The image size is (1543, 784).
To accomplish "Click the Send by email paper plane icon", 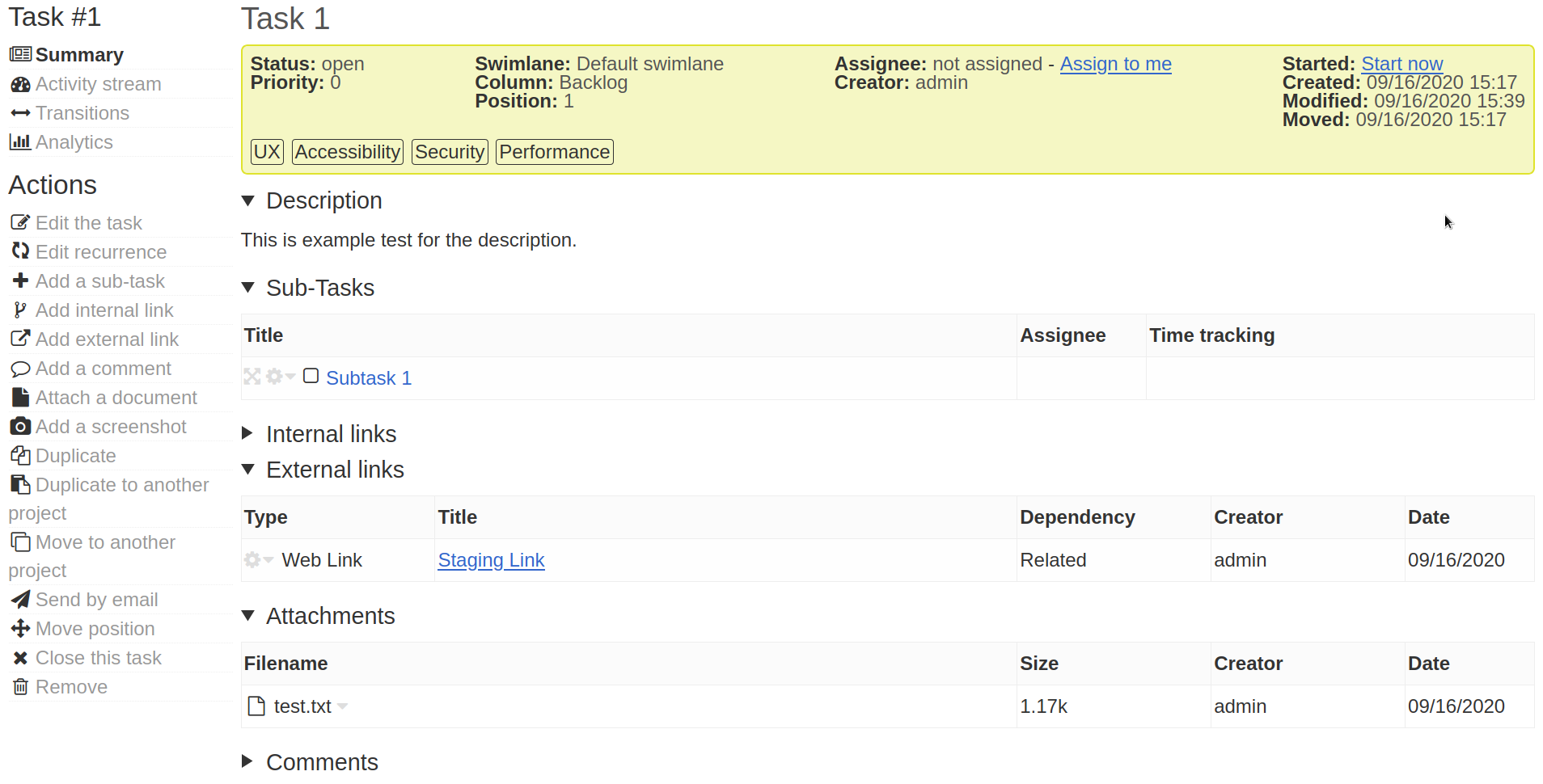I will pos(20,599).
